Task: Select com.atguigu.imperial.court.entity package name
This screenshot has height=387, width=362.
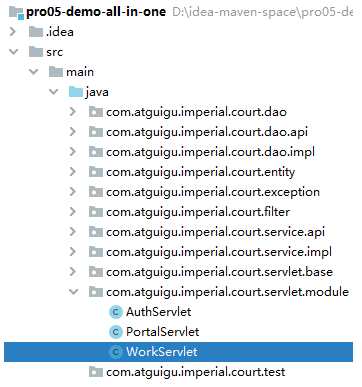Action: [x=200, y=172]
